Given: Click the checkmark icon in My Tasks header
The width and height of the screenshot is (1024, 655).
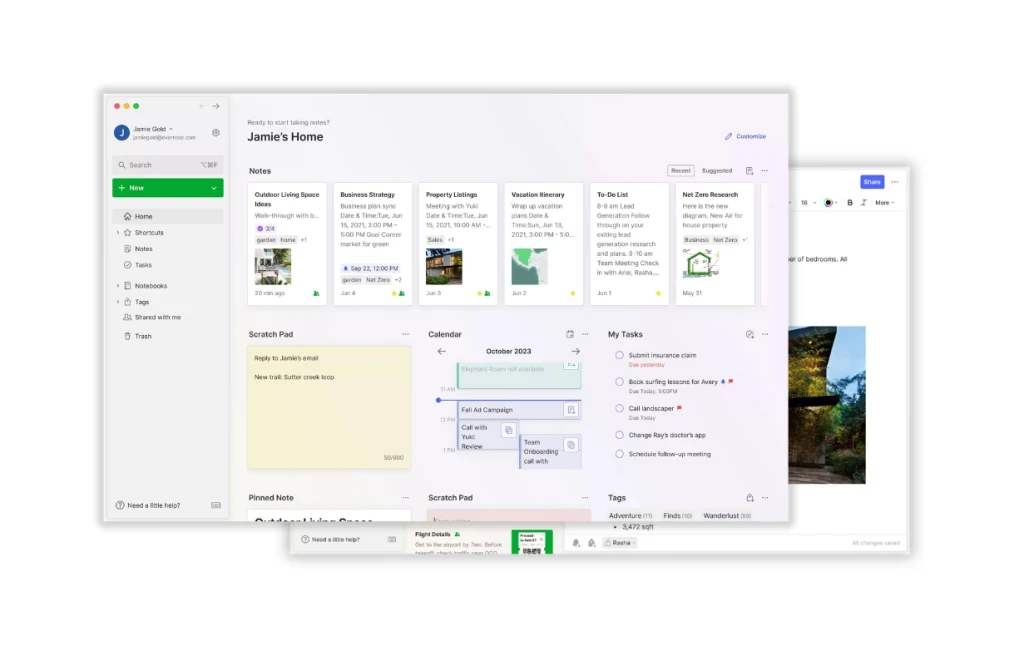Looking at the screenshot, I should point(750,334).
